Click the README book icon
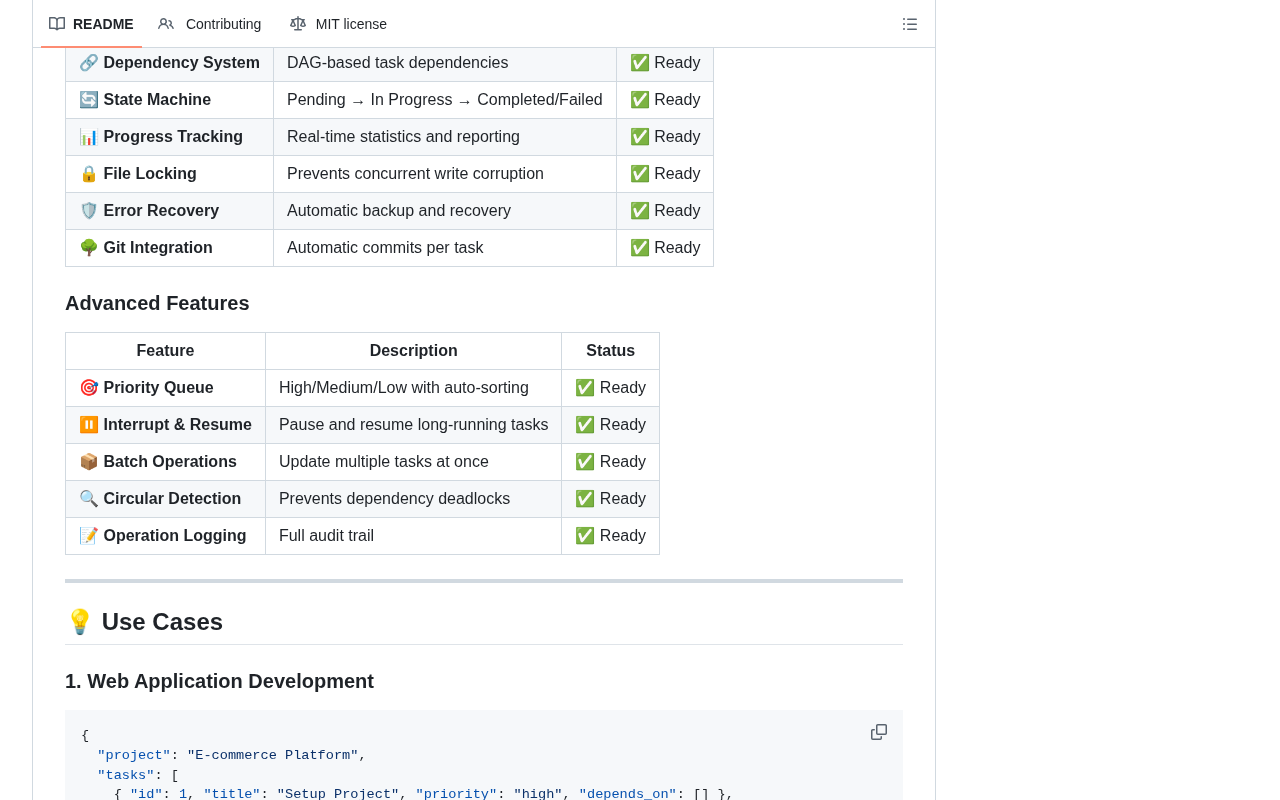1280x800 pixels. (x=57, y=24)
